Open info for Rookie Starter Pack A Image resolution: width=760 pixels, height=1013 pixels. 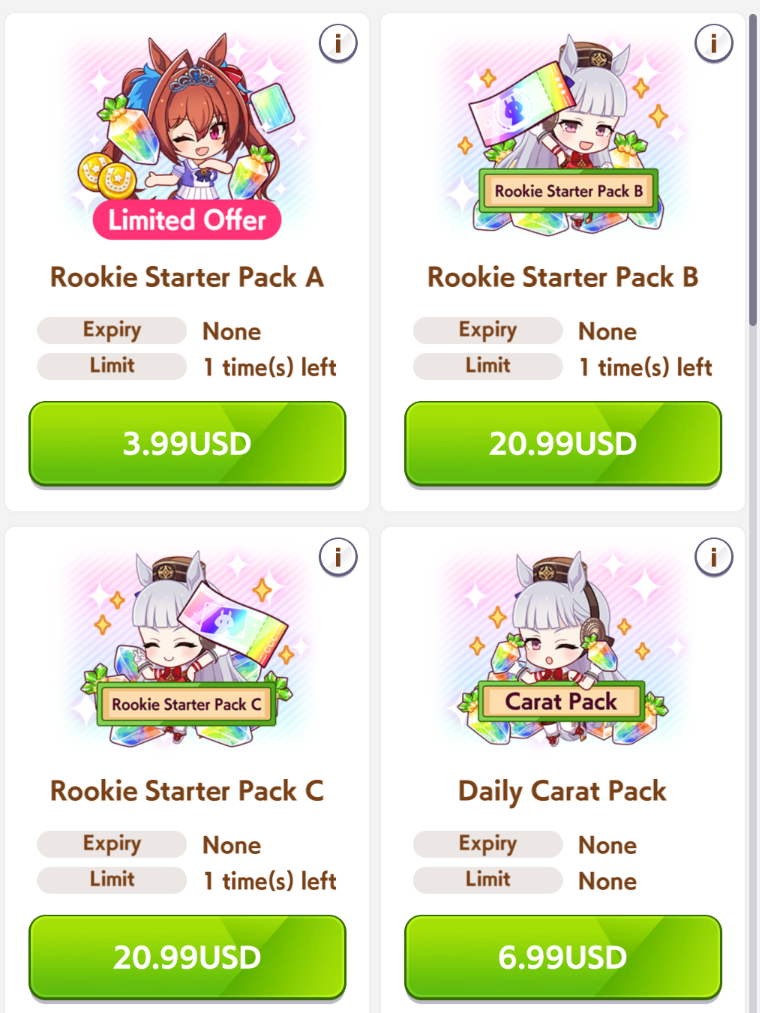coord(338,43)
